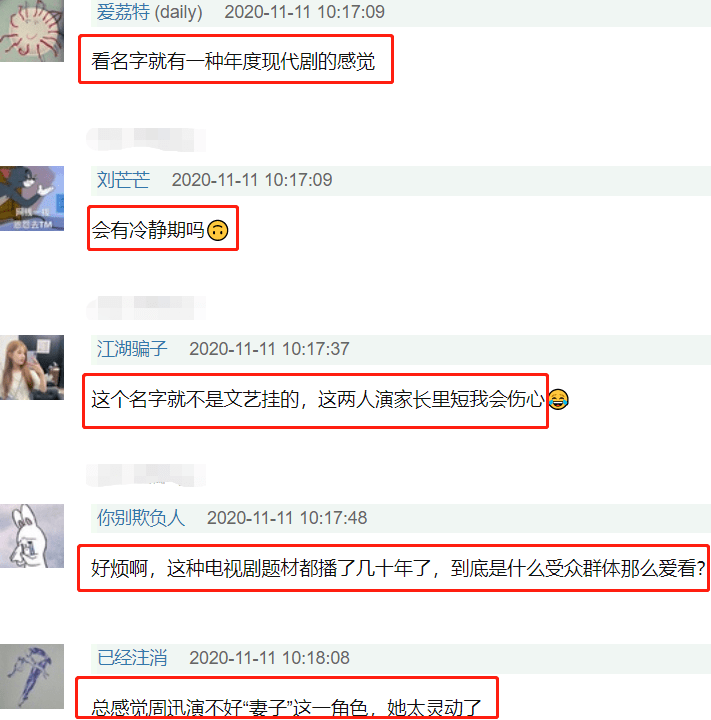Click the rabbit sketch avatar of 你别欺负人
This screenshot has height=720, width=711.
(x=32, y=536)
